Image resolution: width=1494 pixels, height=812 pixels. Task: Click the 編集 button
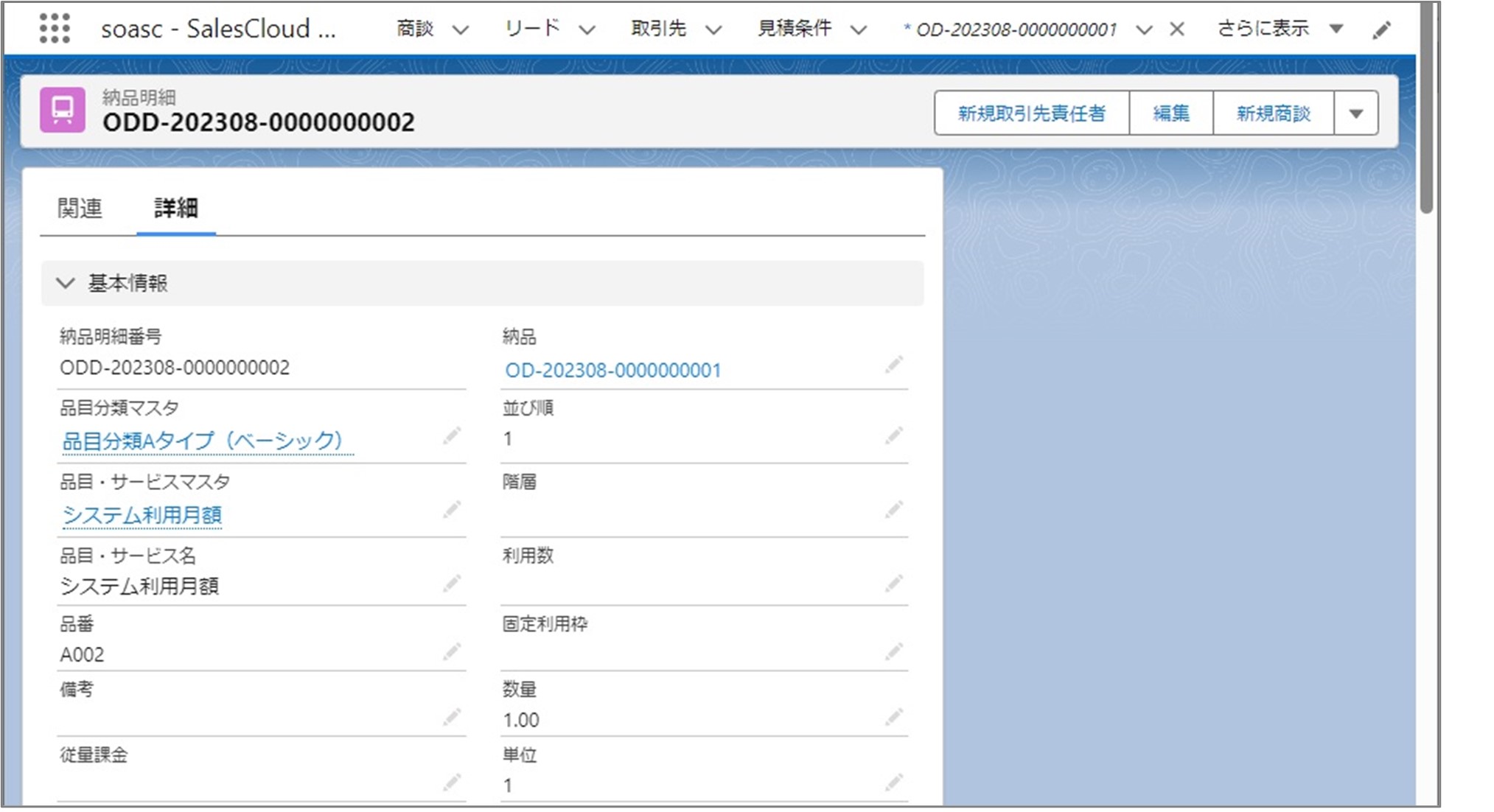point(1172,112)
